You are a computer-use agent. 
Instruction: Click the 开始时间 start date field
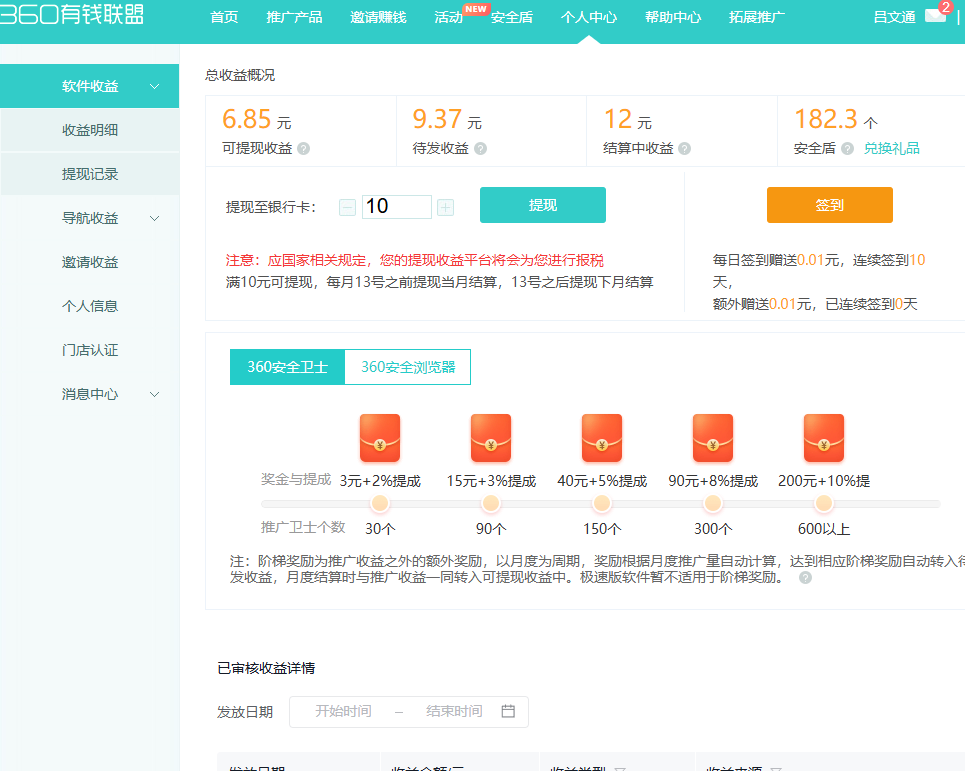click(x=343, y=711)
